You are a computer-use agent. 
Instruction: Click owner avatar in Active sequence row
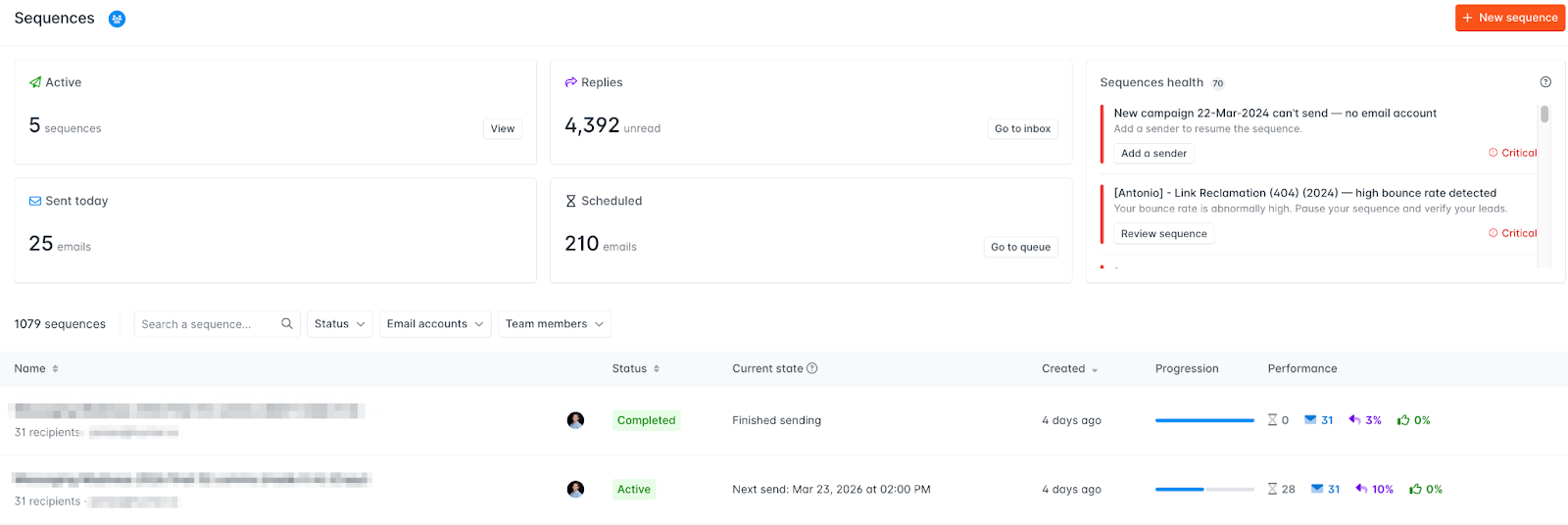coord(575,489)
